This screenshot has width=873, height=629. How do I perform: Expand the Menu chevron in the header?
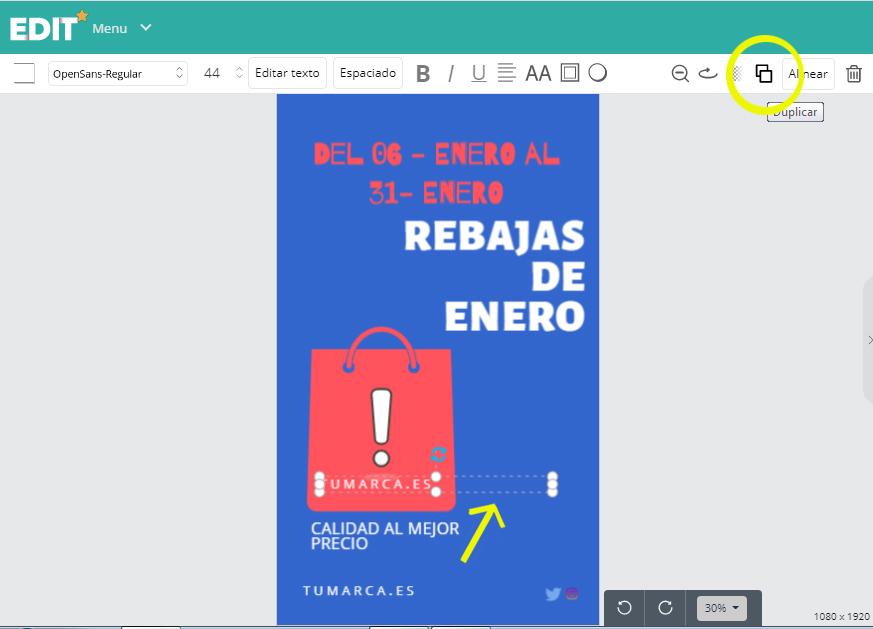pos(146,28)
